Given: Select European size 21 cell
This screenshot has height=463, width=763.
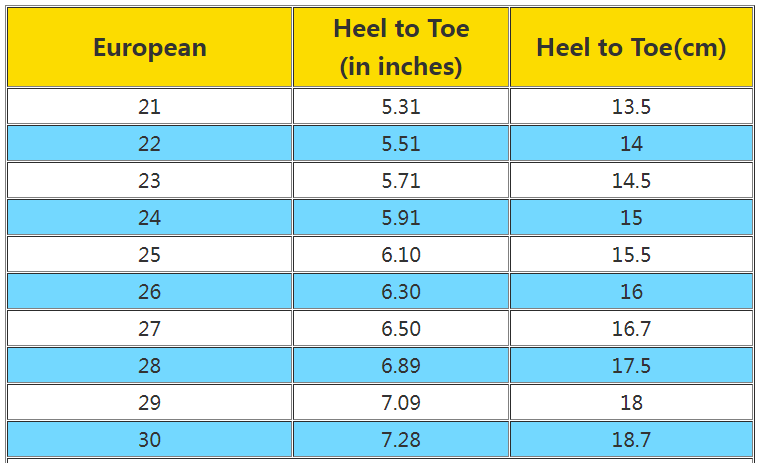Looking at the screenshot, I should [x=149, y=106].
